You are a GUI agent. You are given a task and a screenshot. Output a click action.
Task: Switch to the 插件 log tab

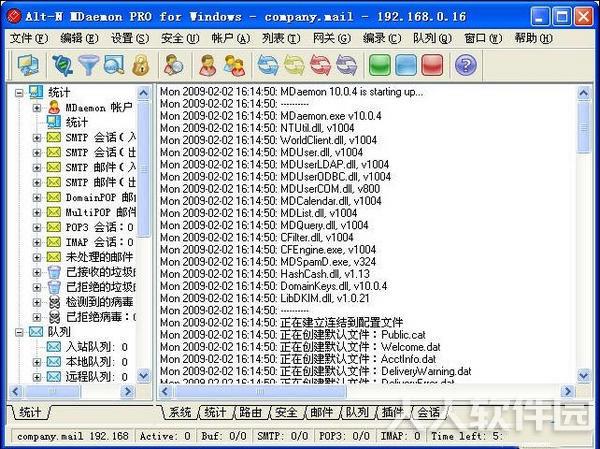point(393,412)
